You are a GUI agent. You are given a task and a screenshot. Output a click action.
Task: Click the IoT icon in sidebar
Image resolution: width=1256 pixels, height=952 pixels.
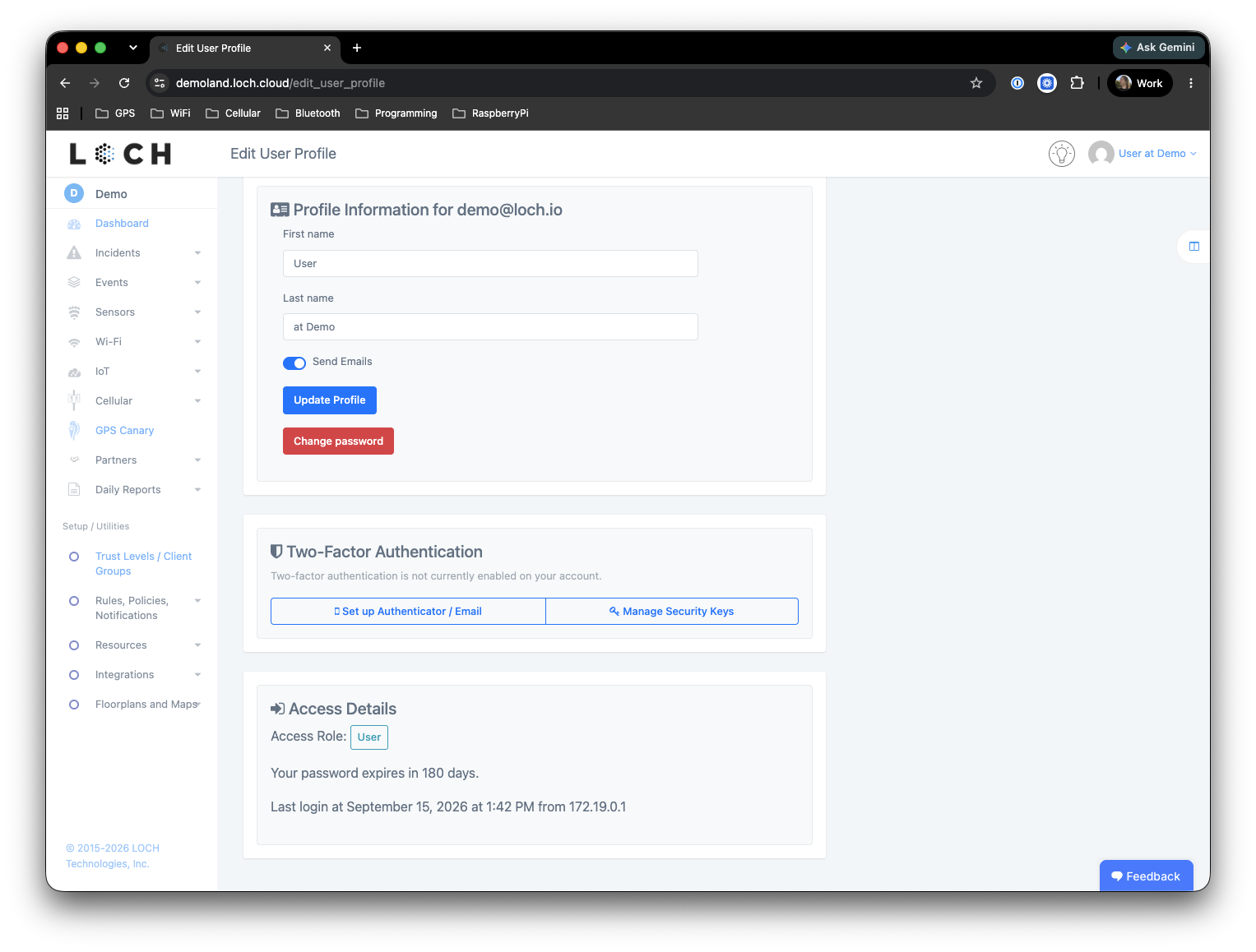pyautogui.click(x=74, y=372)
